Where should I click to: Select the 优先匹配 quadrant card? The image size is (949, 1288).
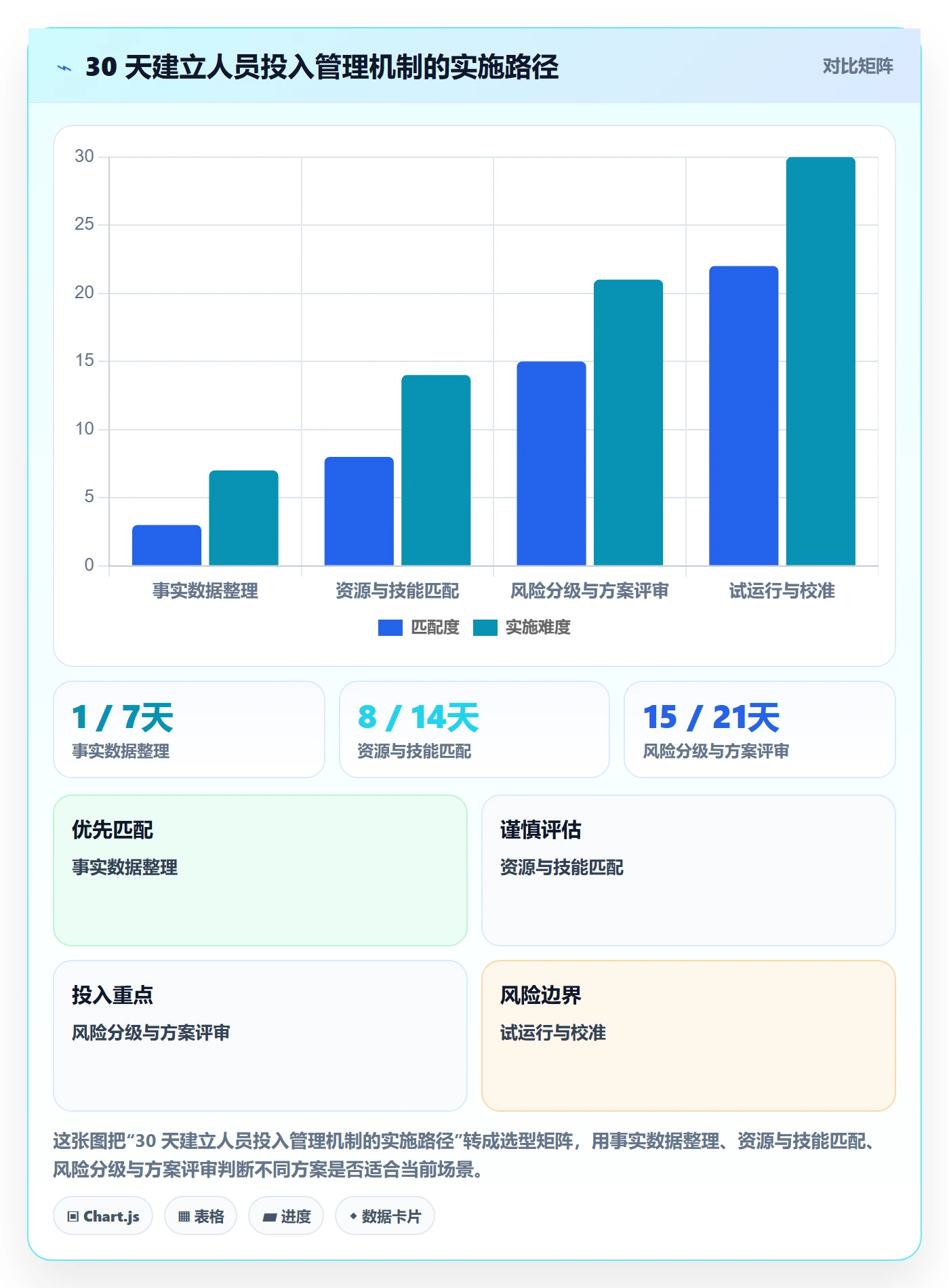pyautogui.click(x=260, y=870)
